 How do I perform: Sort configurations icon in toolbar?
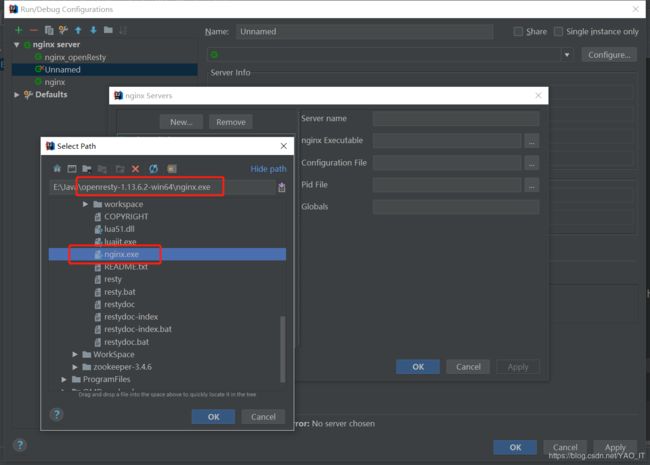123,30
